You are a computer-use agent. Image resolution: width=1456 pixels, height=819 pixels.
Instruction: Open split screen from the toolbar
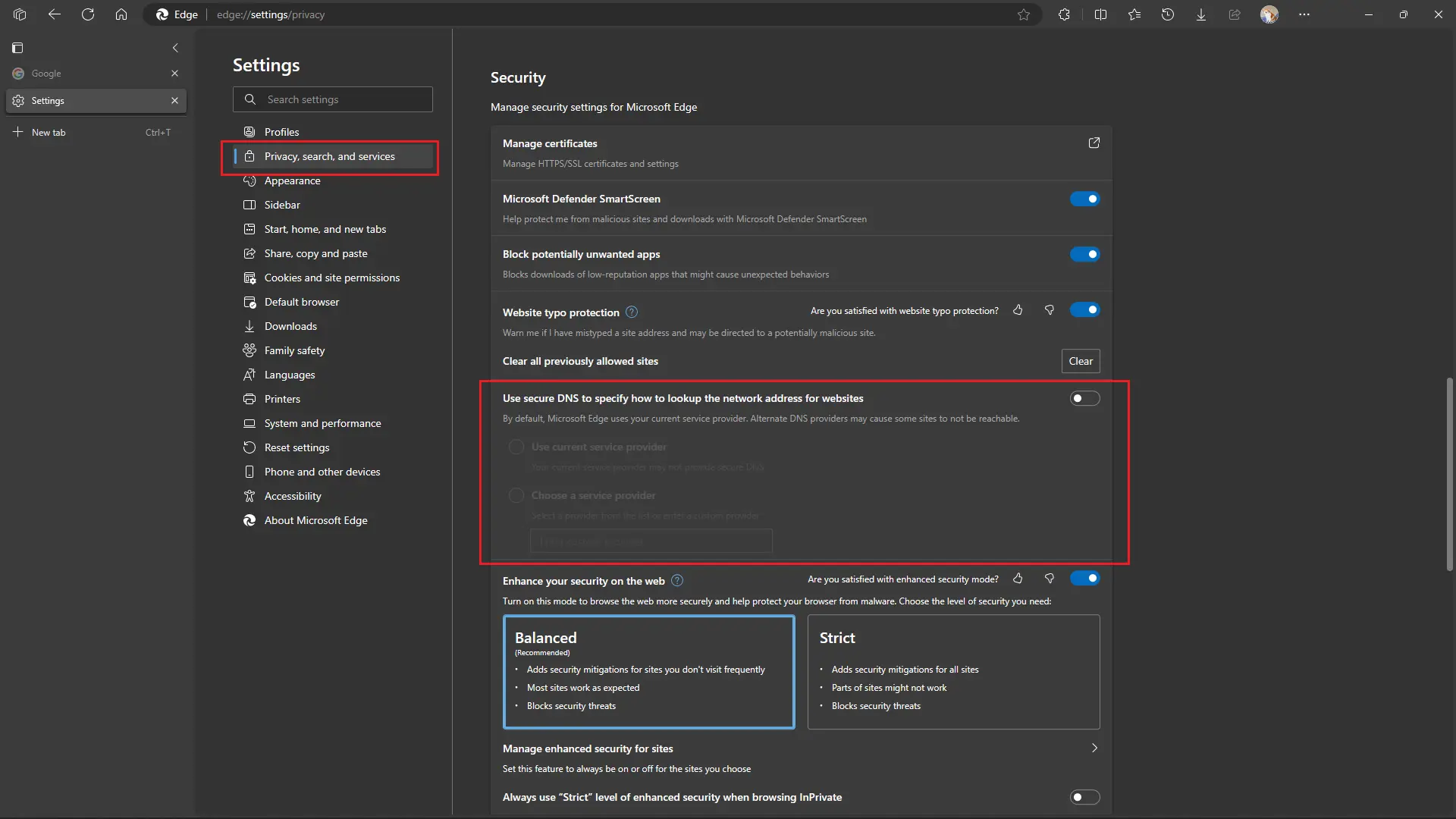click(1100, 14)
